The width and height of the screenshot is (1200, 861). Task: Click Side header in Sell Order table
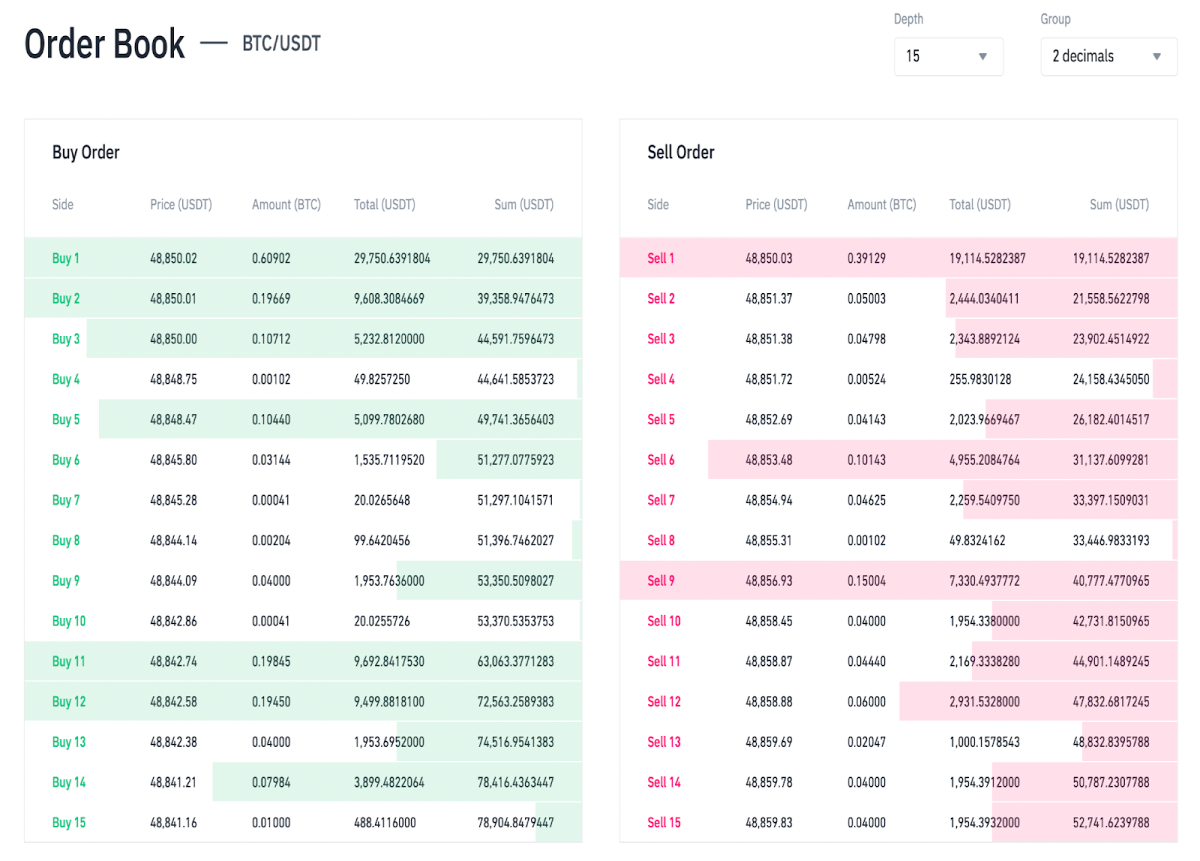pyautogui.click(x=658, y=204)
